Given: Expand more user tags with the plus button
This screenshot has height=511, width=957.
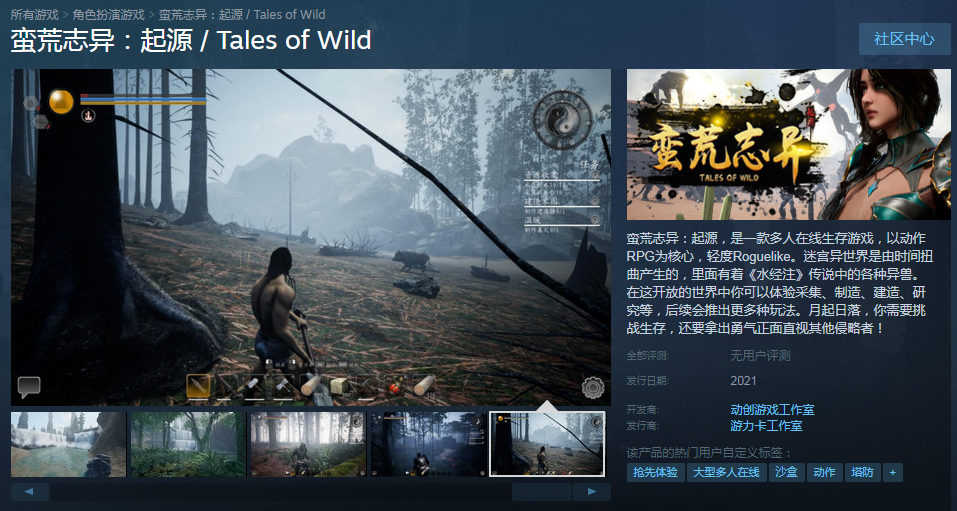Looking at the screenshot, I should [x=892, y=473].
